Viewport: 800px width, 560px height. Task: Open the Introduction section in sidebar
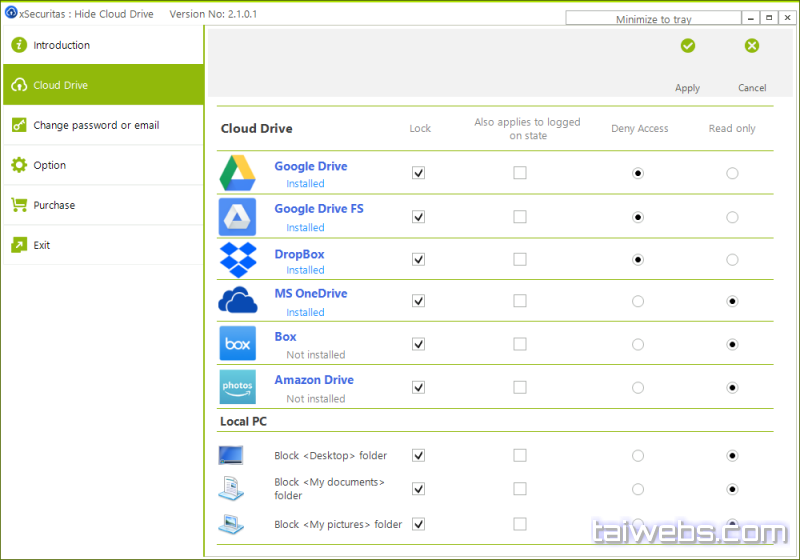click(x=61, y=45)
